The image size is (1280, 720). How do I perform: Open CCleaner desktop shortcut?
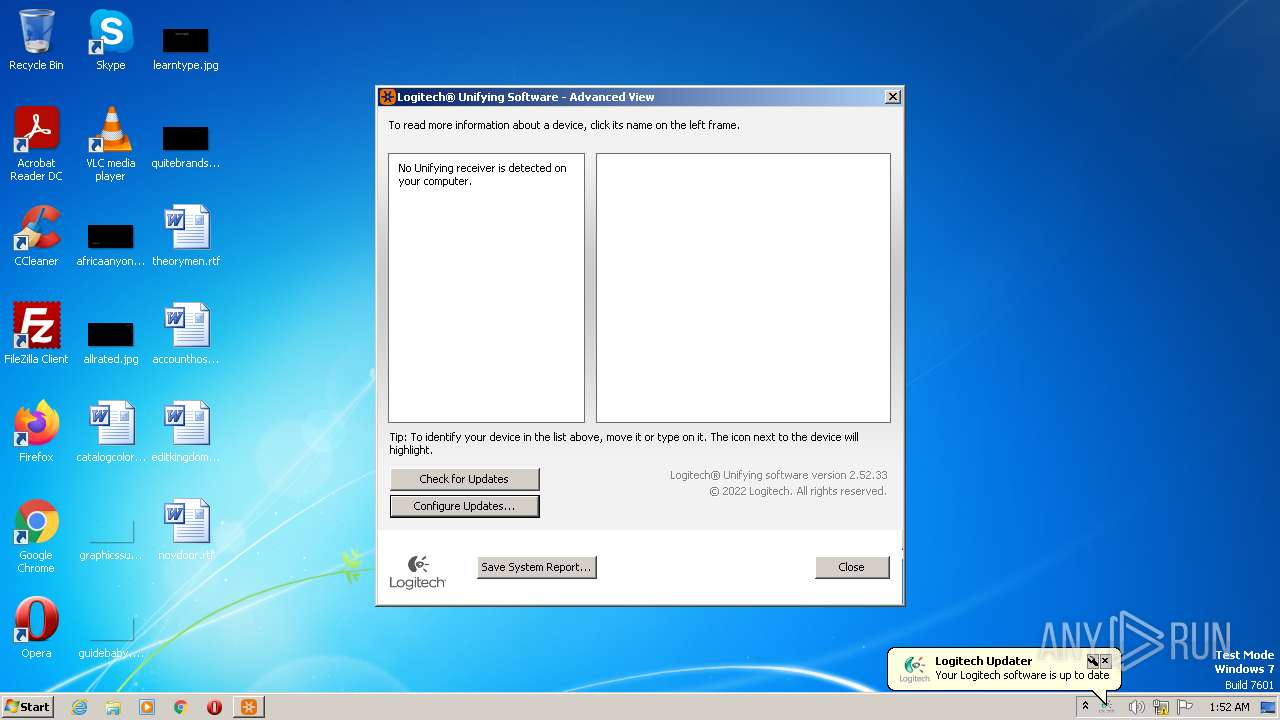[x=36, y=236]
